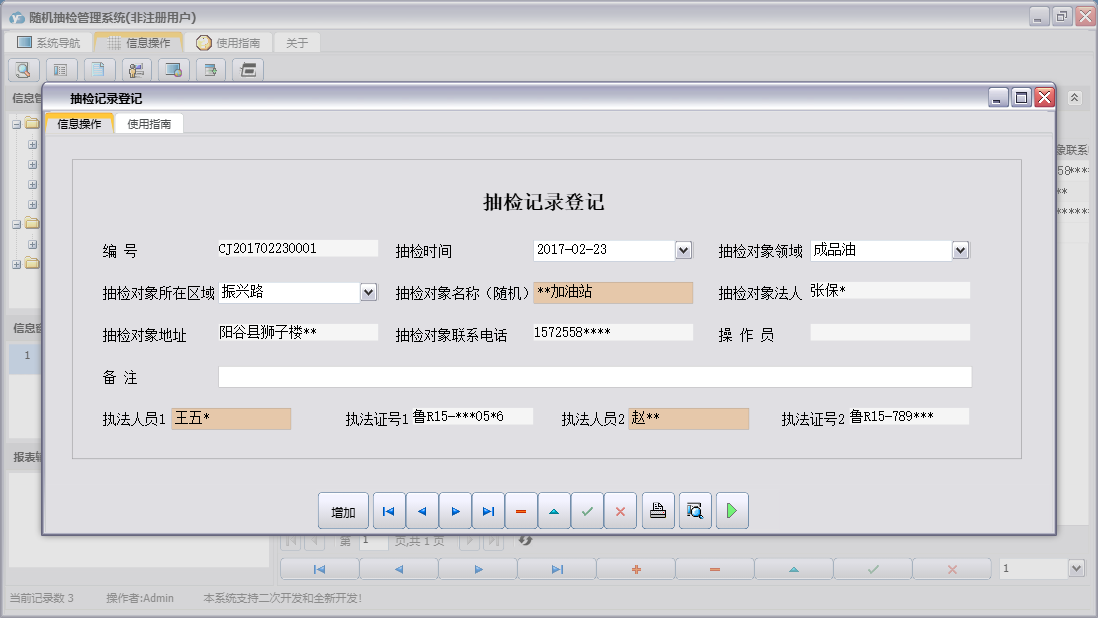
Task: Click the 增加 (Add) button
Action: pos(343,511)
